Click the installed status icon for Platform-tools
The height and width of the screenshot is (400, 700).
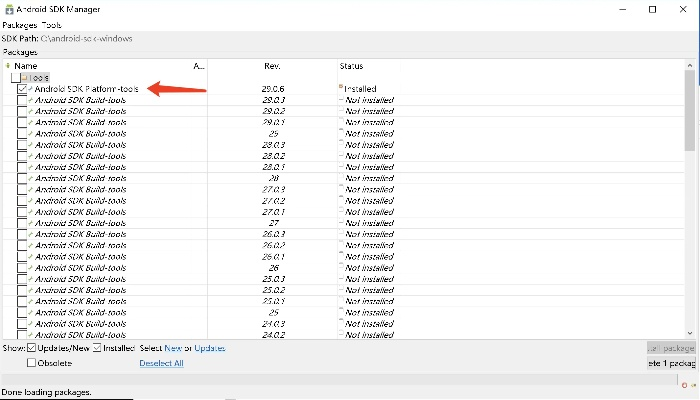point(342,88)
